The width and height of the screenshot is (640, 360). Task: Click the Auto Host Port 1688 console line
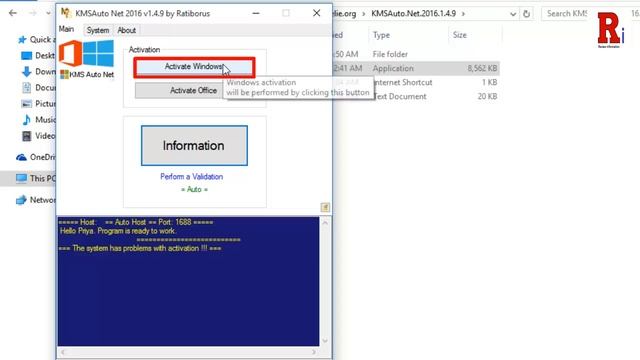(136, 222)
